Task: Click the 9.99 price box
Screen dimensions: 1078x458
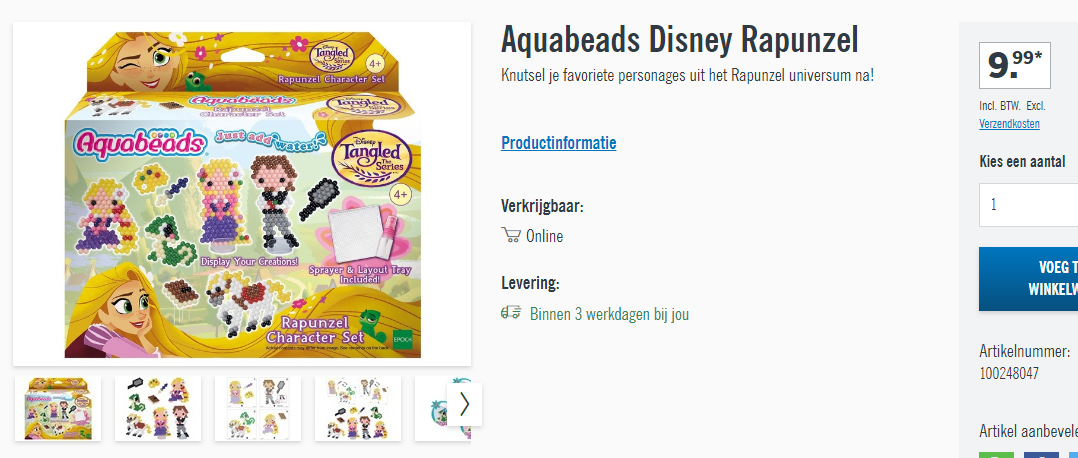Action: (1014, 65)
